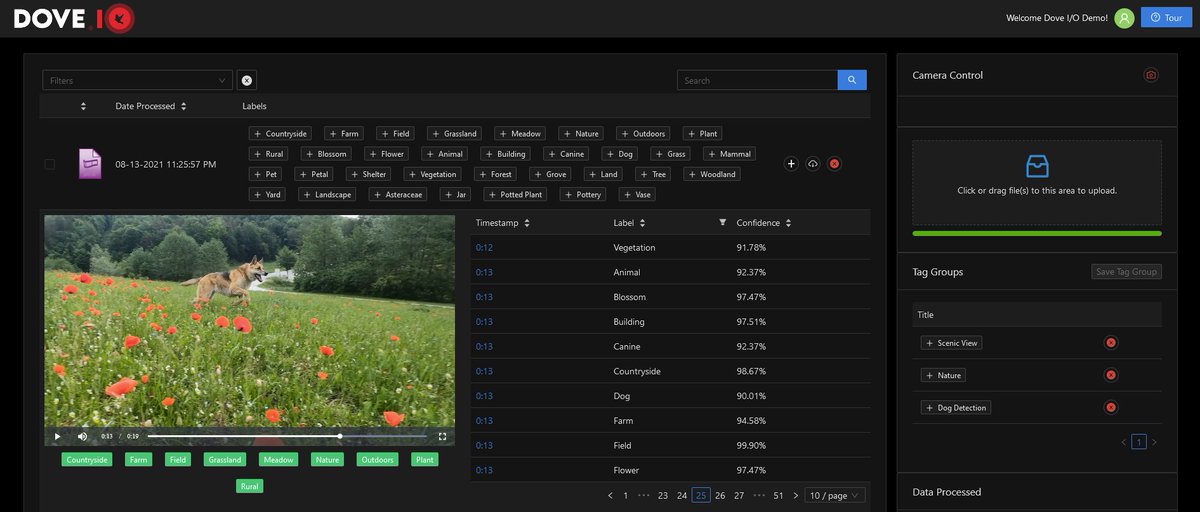Select the video row checkbox

pos(50,164)
